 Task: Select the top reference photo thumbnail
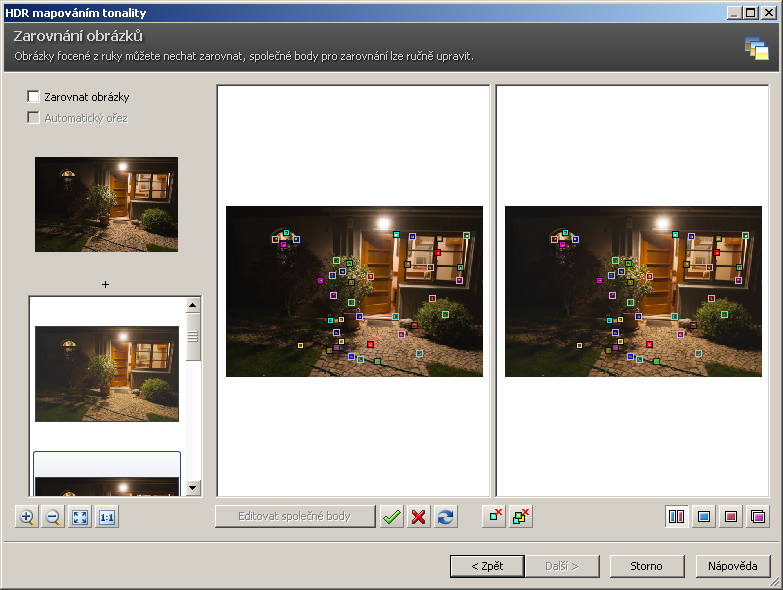[106, 204]
